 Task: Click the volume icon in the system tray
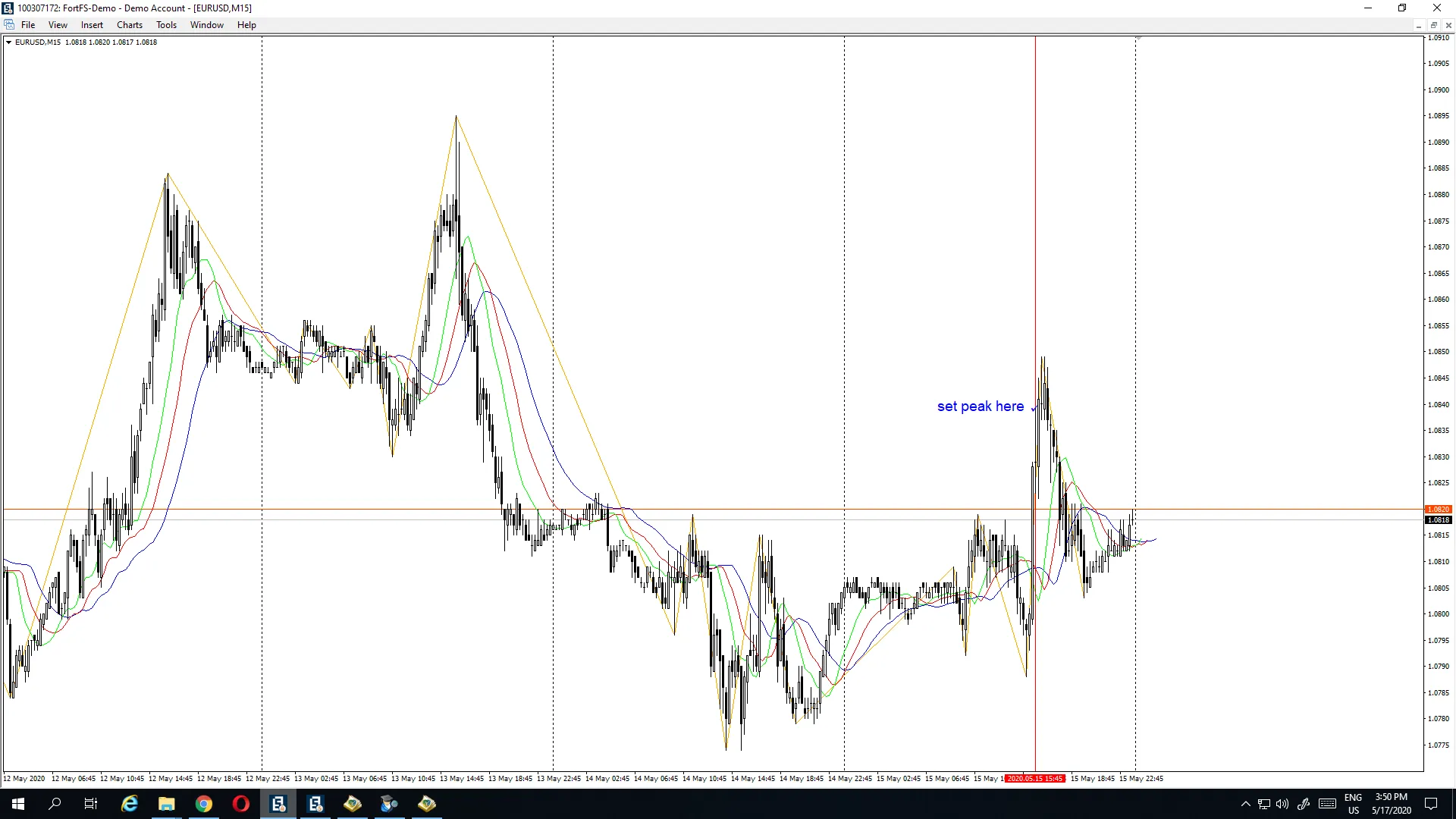click(1282, 804)
